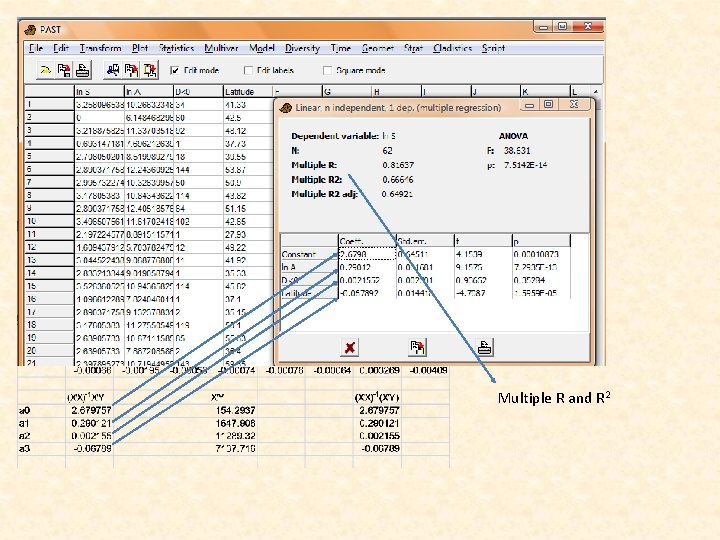Screen dimensions: 720x540
Task: Enable the Square mode checkbox
Action: click(327, 70)
